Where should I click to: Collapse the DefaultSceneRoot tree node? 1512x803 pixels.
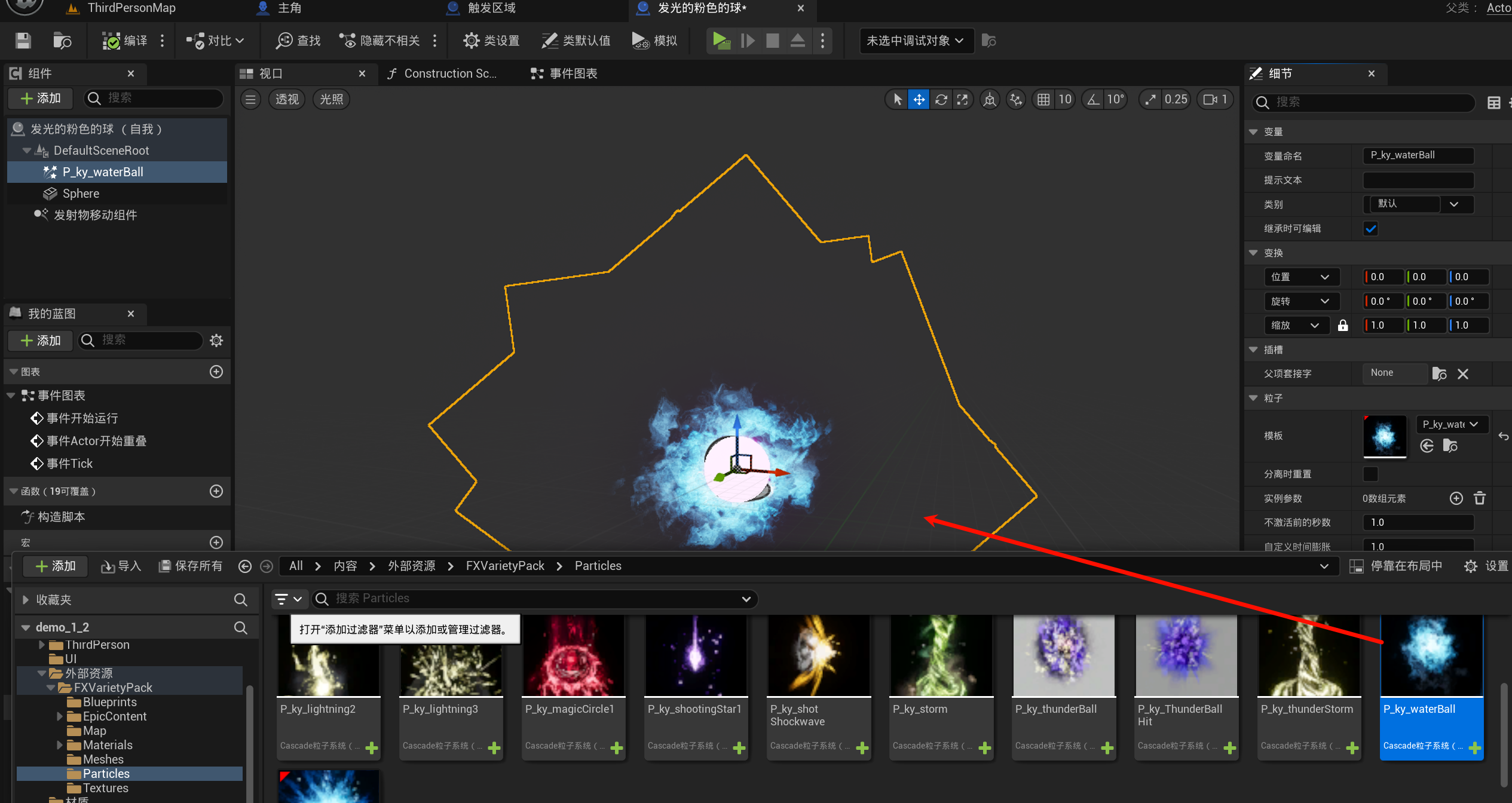coord(26,151)
